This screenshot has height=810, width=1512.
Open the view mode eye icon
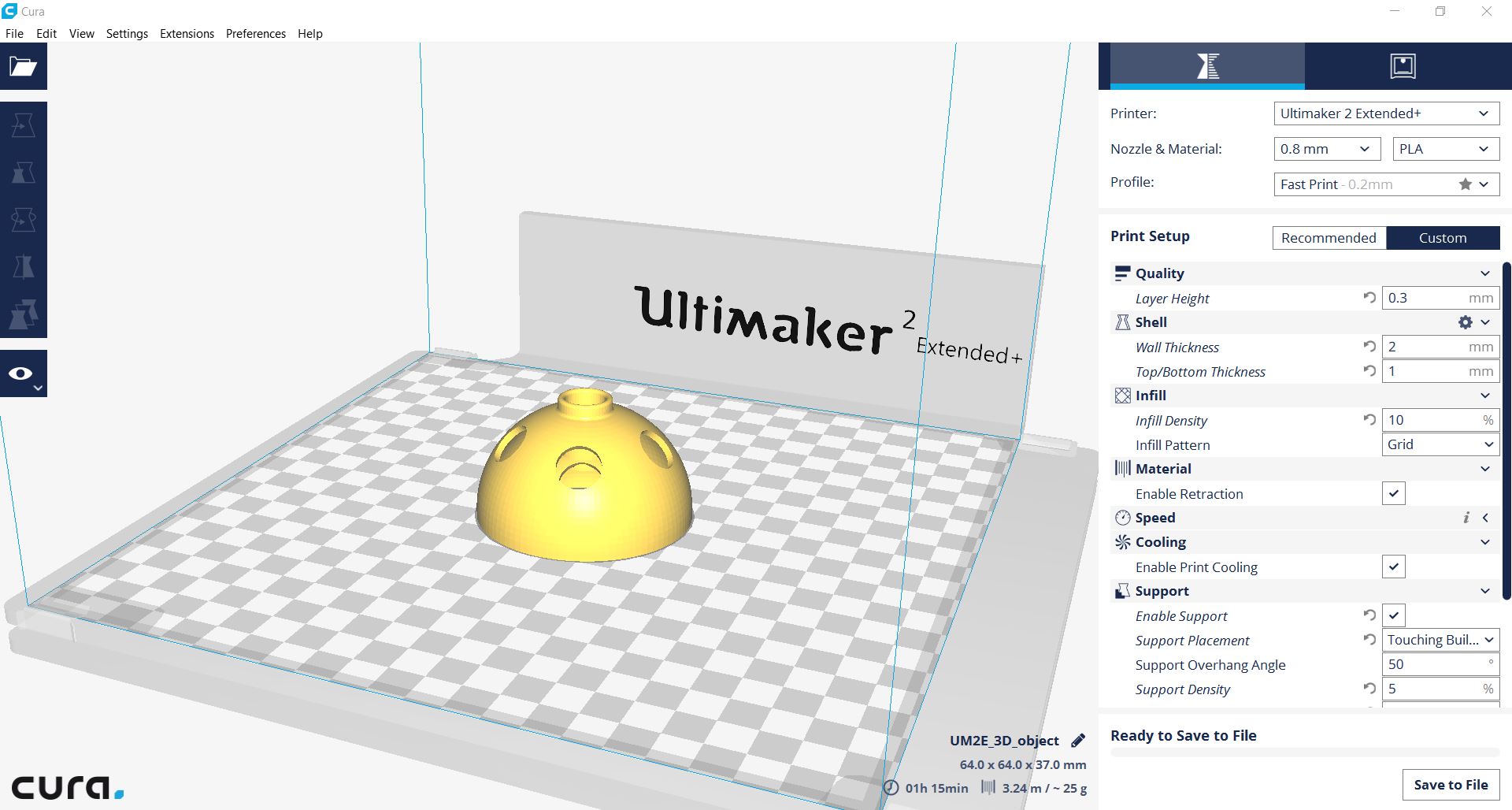tap(23, 373)
